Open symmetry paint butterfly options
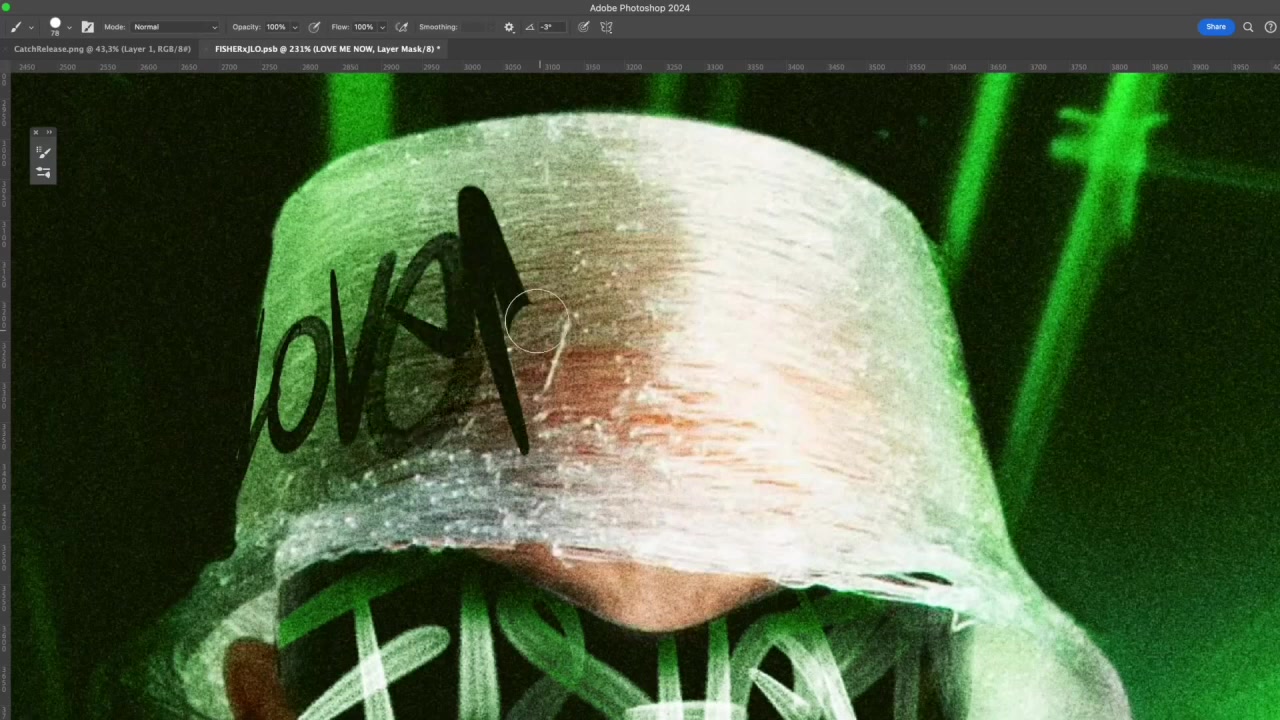Image resolution: width=1280 pixels, height=720 pixels. [x=606, y=27]
